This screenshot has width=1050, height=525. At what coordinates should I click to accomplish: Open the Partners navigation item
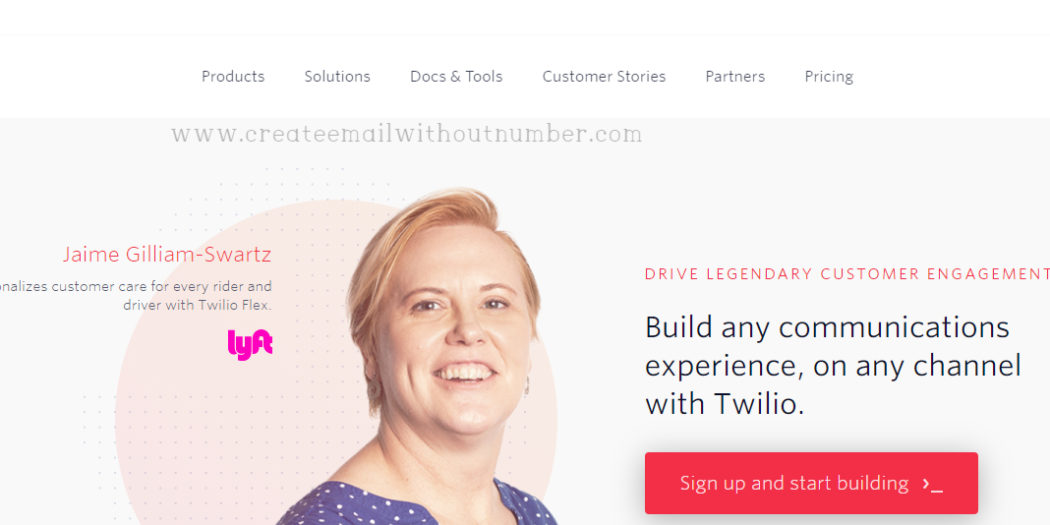(x=735, y=76)
